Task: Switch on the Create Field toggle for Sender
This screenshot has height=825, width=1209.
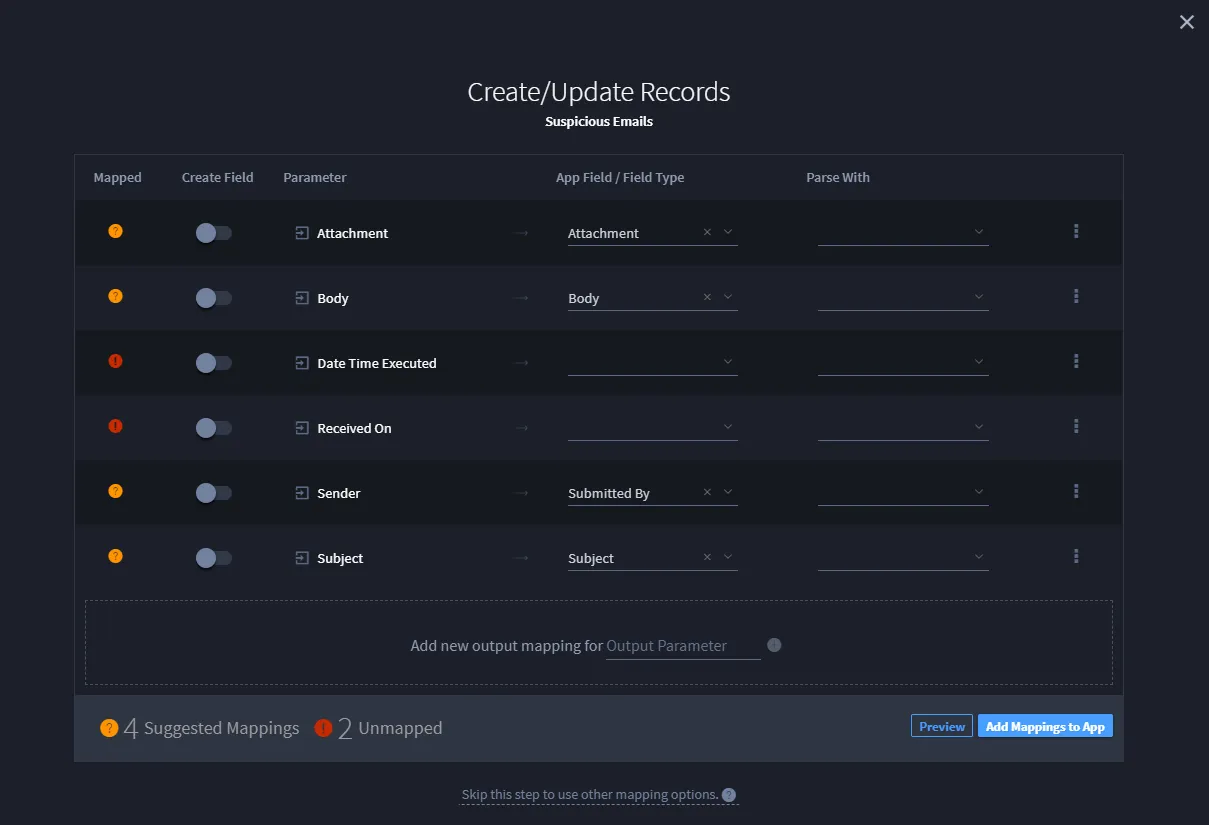Action: click(213, 493)
